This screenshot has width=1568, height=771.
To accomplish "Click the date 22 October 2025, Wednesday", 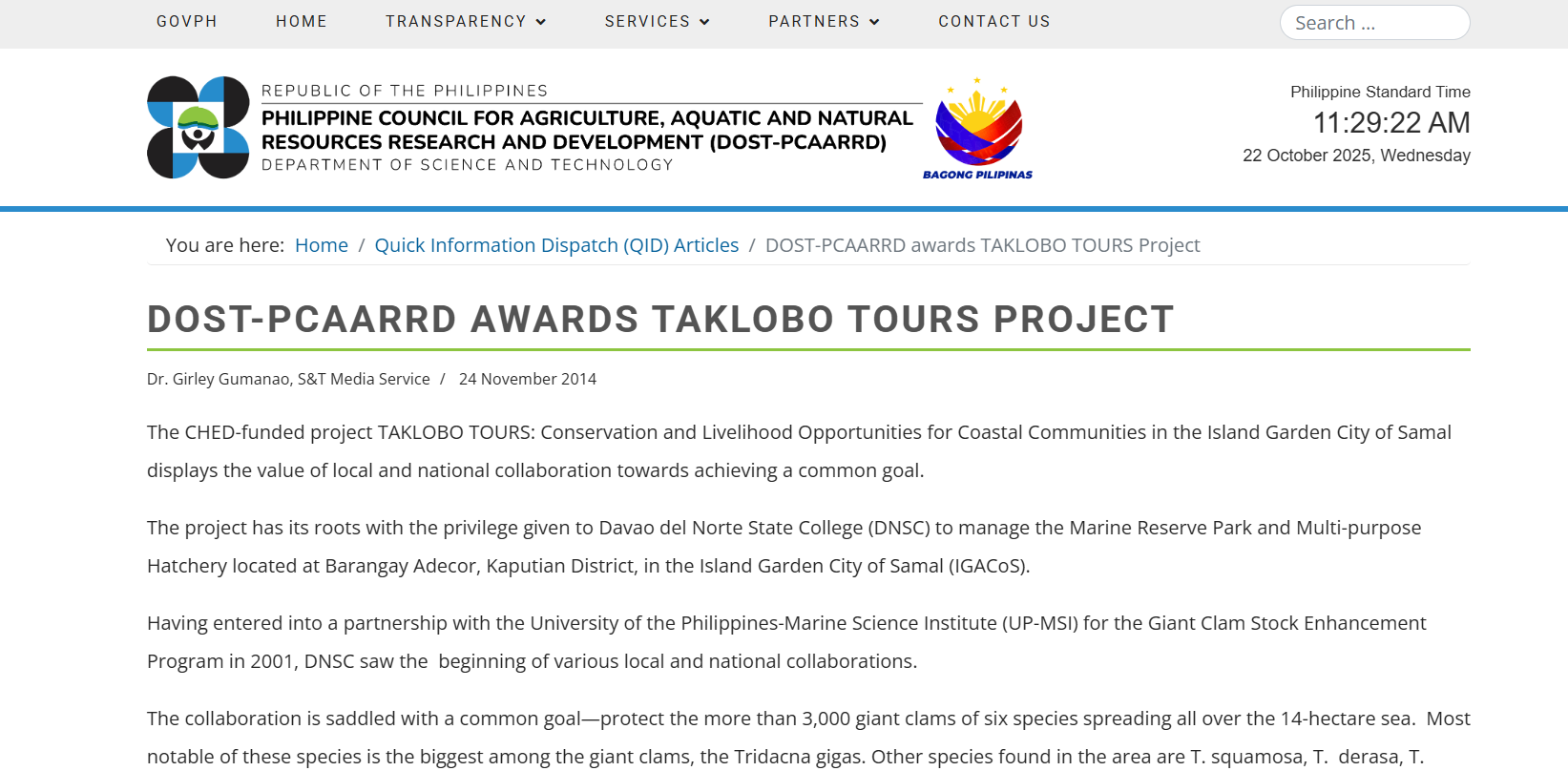I will pos(1356,156).
